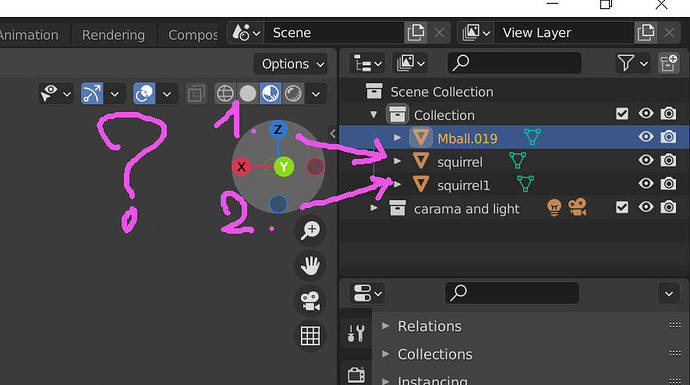The width and height of the screenshot is (690, 385).
Task: Click the pan view hand icon
Action: [310, 265]
